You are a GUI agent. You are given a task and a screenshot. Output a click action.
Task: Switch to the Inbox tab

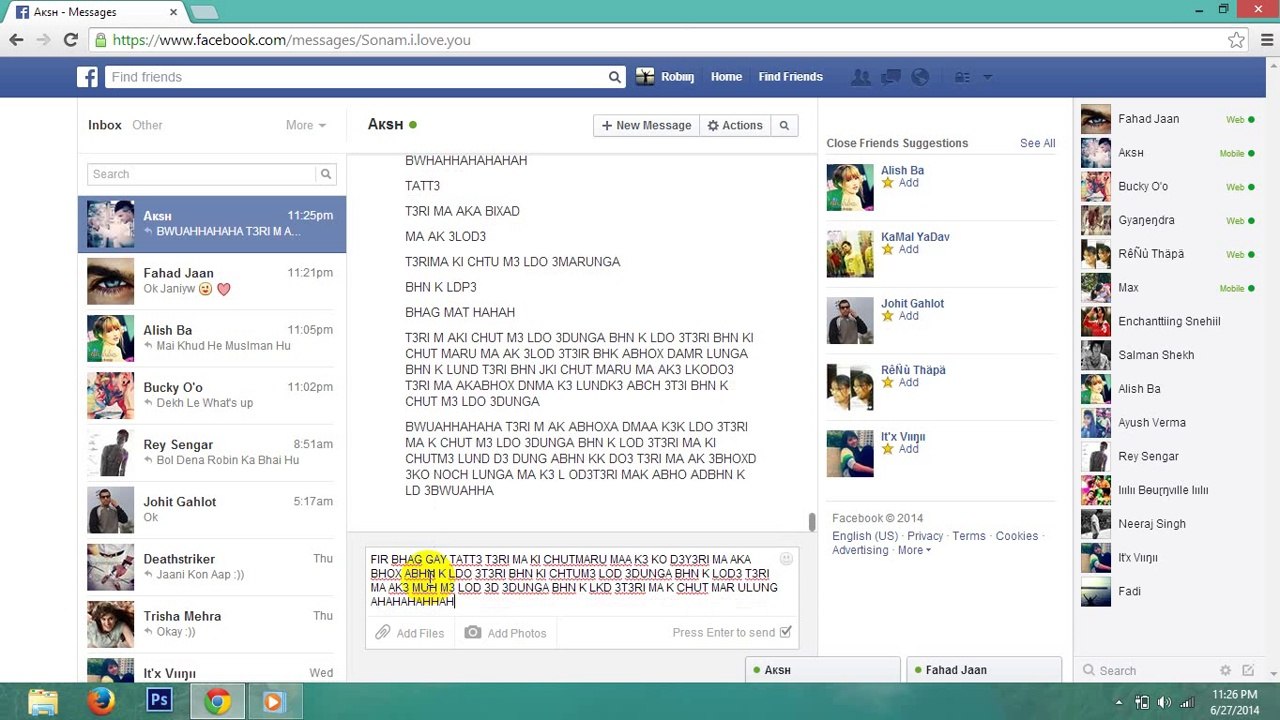[x=105, y=125]
